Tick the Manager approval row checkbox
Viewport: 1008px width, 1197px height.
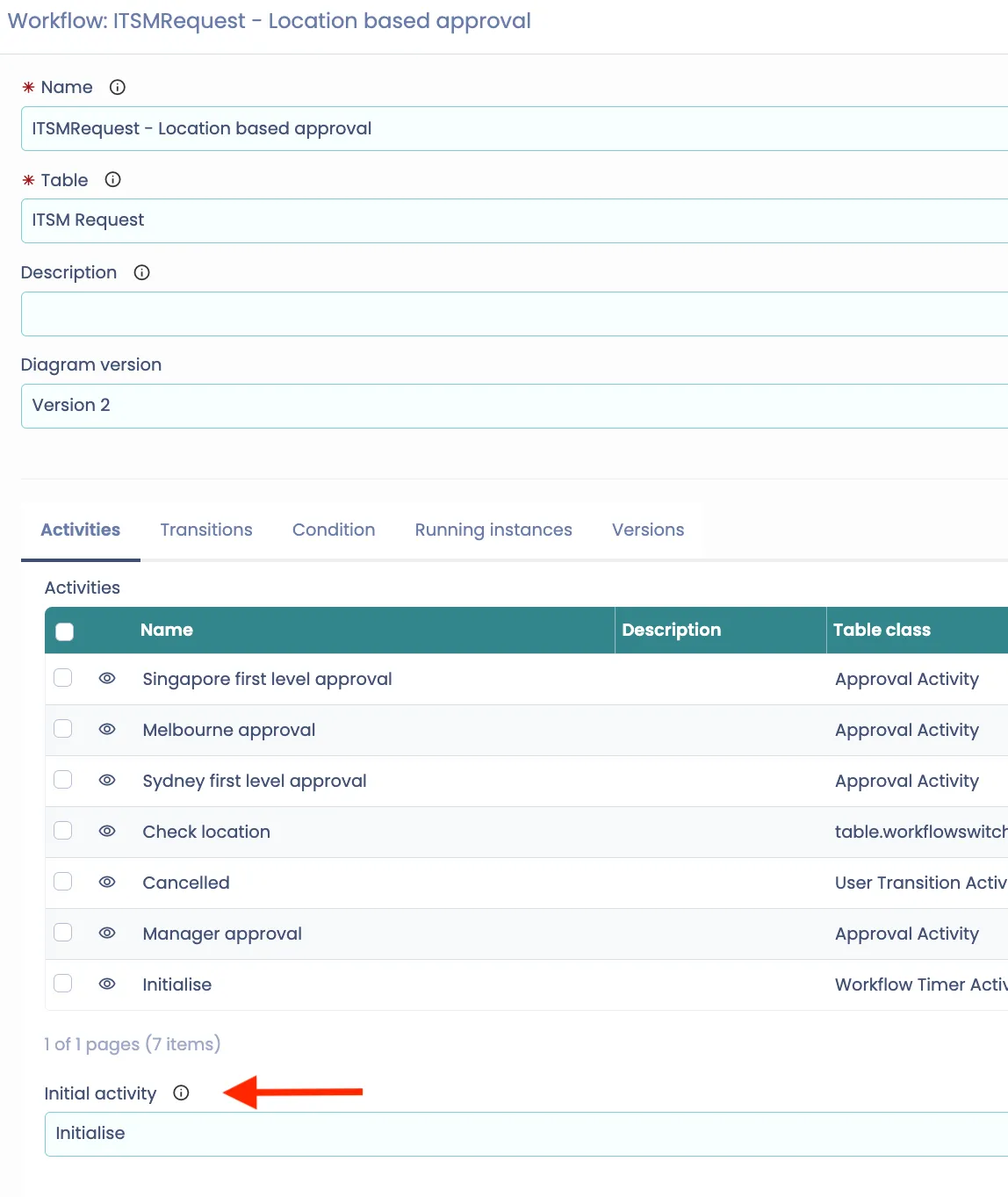63,933
